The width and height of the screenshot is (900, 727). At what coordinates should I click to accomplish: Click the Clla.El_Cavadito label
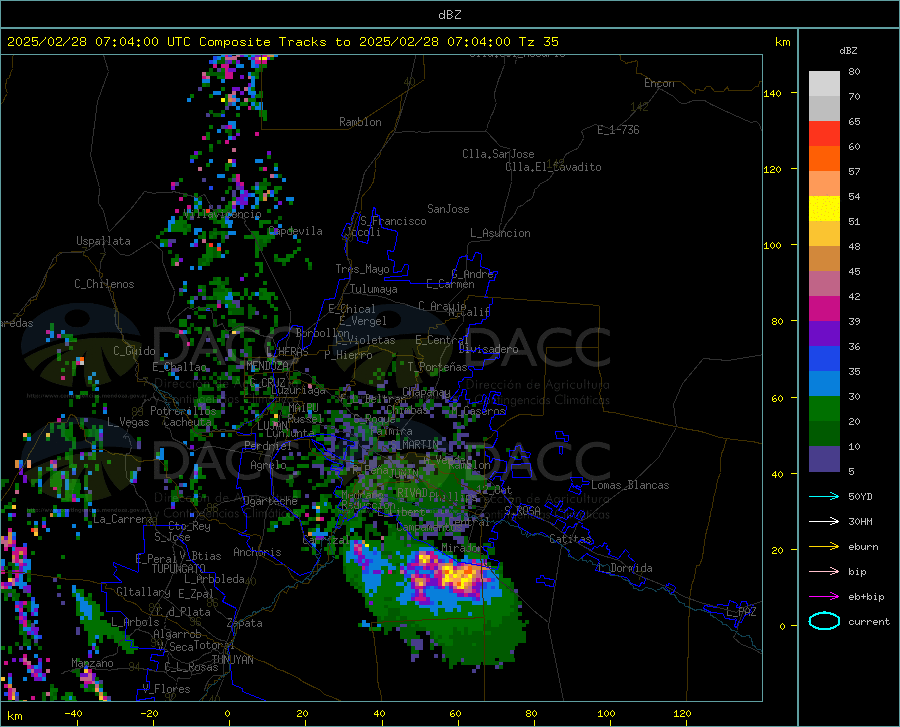point(553,167)
